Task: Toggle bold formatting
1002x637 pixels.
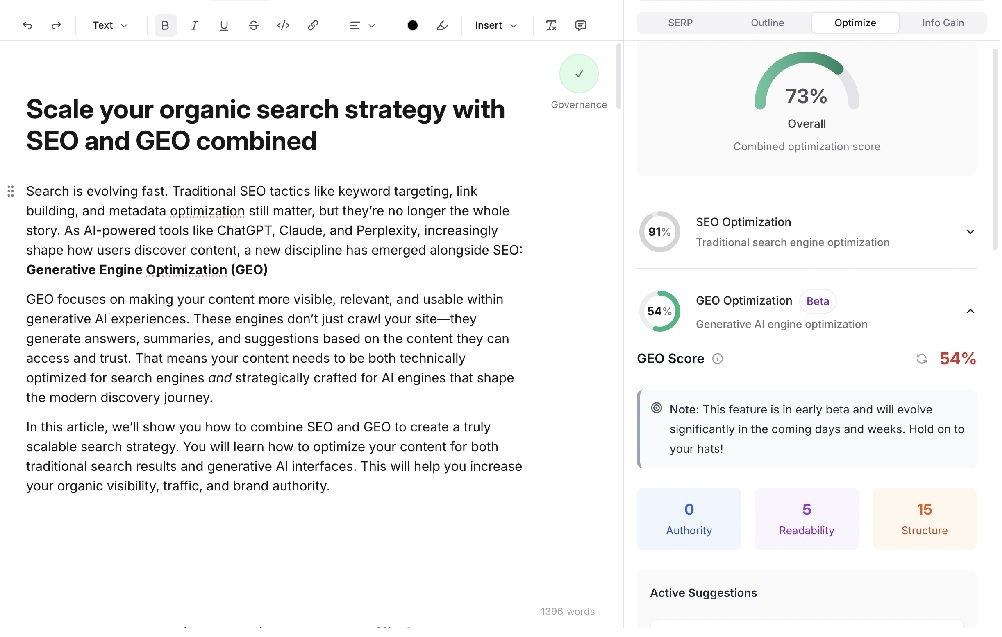Action: 165,25
